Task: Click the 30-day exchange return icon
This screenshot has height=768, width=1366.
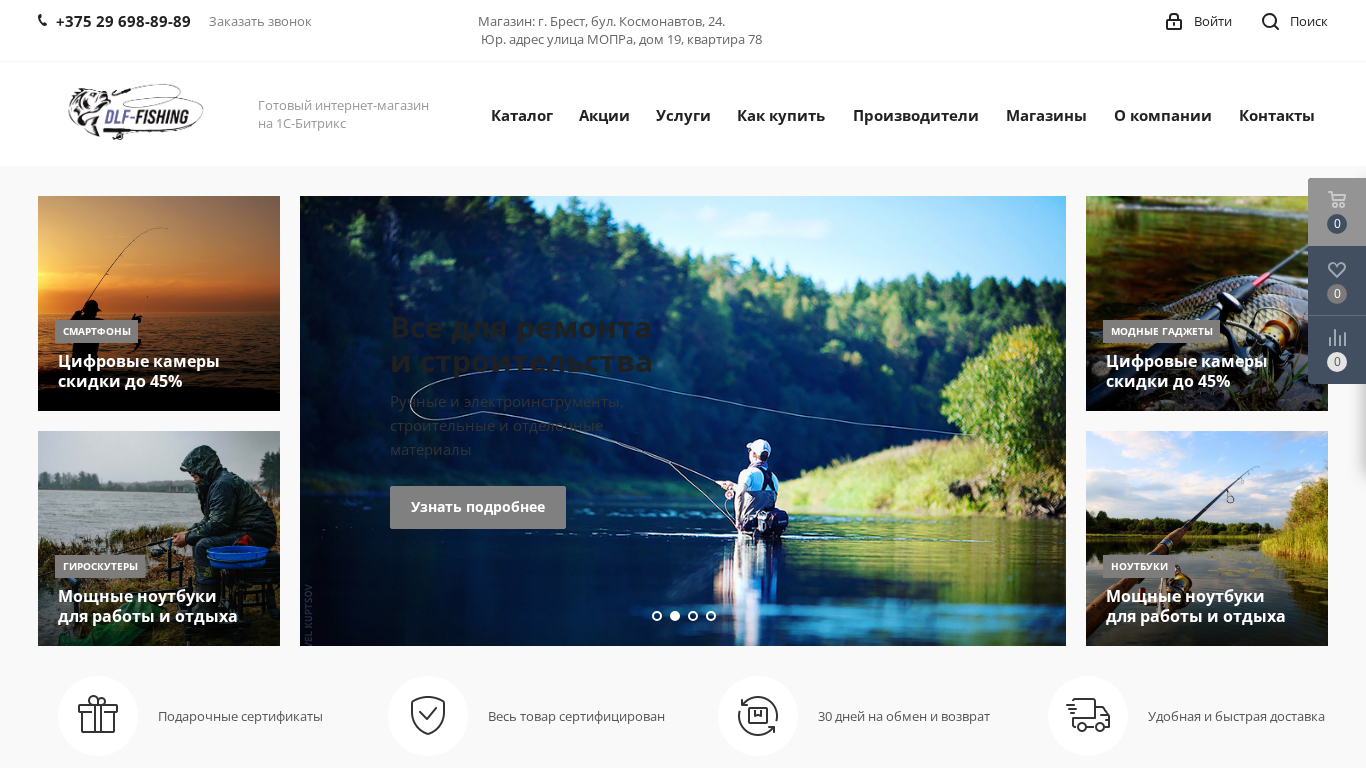Action: [758, 716]
